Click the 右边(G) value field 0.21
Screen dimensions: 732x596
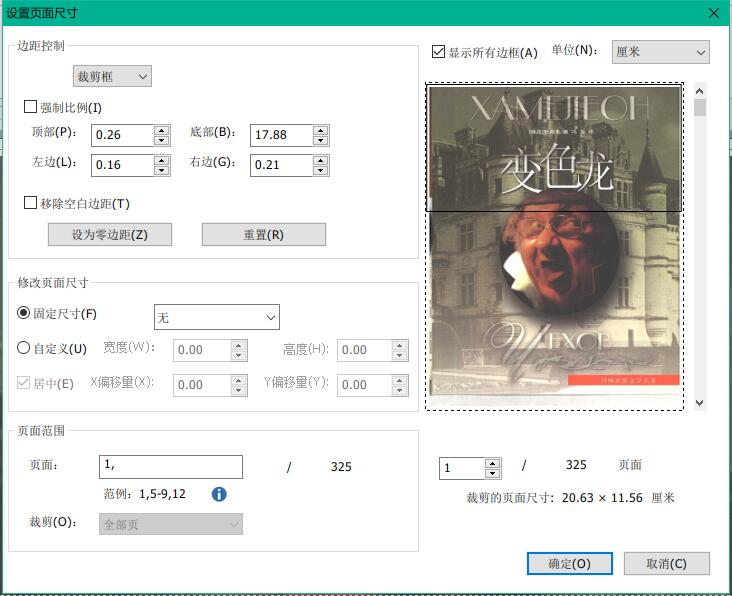tap(282, 165)
